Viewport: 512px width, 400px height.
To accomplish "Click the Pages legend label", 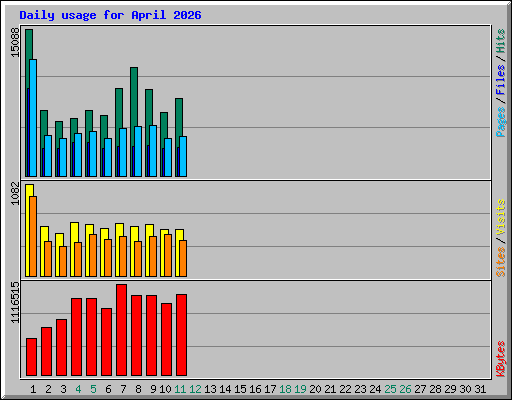I will coord(501,122).
